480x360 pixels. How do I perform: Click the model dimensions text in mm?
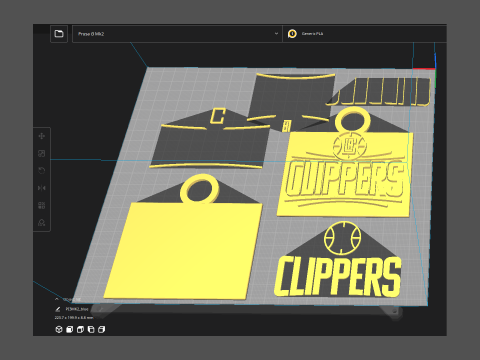(x=74, y=318)
